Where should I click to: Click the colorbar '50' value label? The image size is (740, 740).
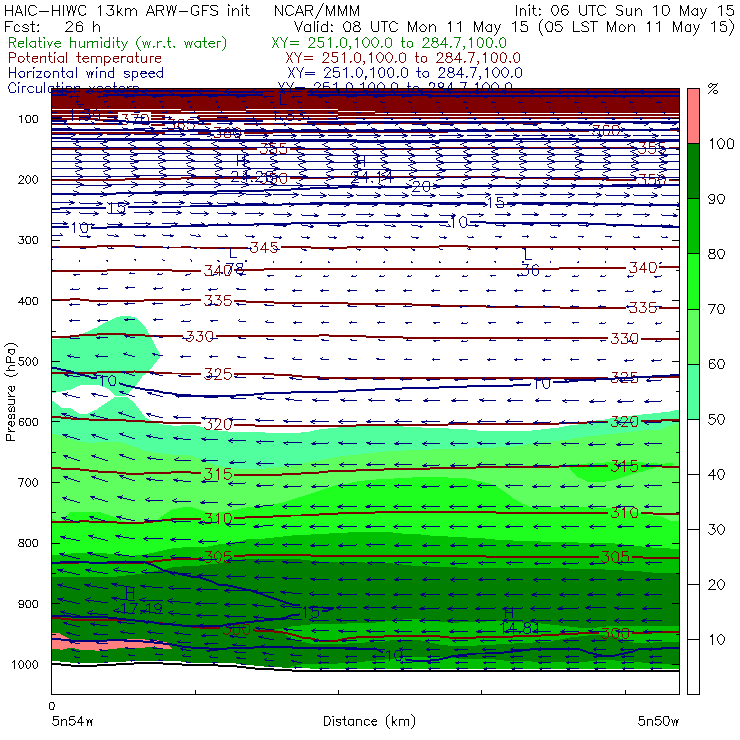coord(716,420)
